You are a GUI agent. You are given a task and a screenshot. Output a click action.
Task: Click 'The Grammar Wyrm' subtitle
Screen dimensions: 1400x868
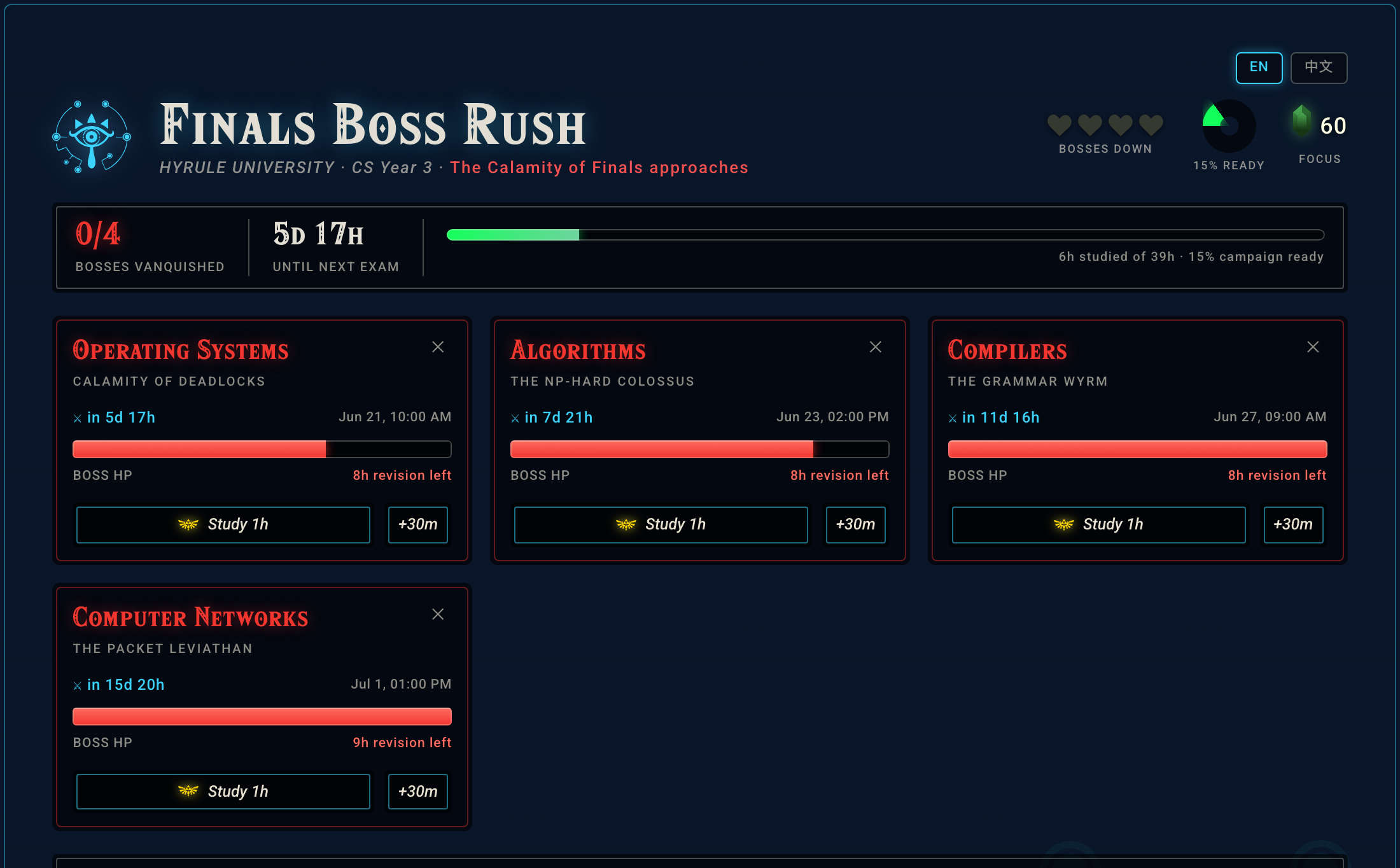click(x=1028, y=381)
